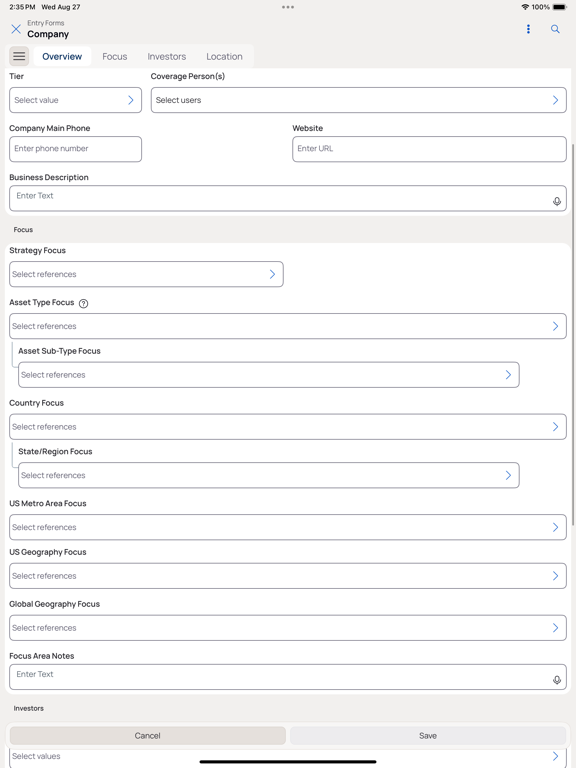The height and width of the screenshot is (768, 576).
Task: Open Global Geography Focus selector
Action: pyautogui.click(x=288, y=628)
